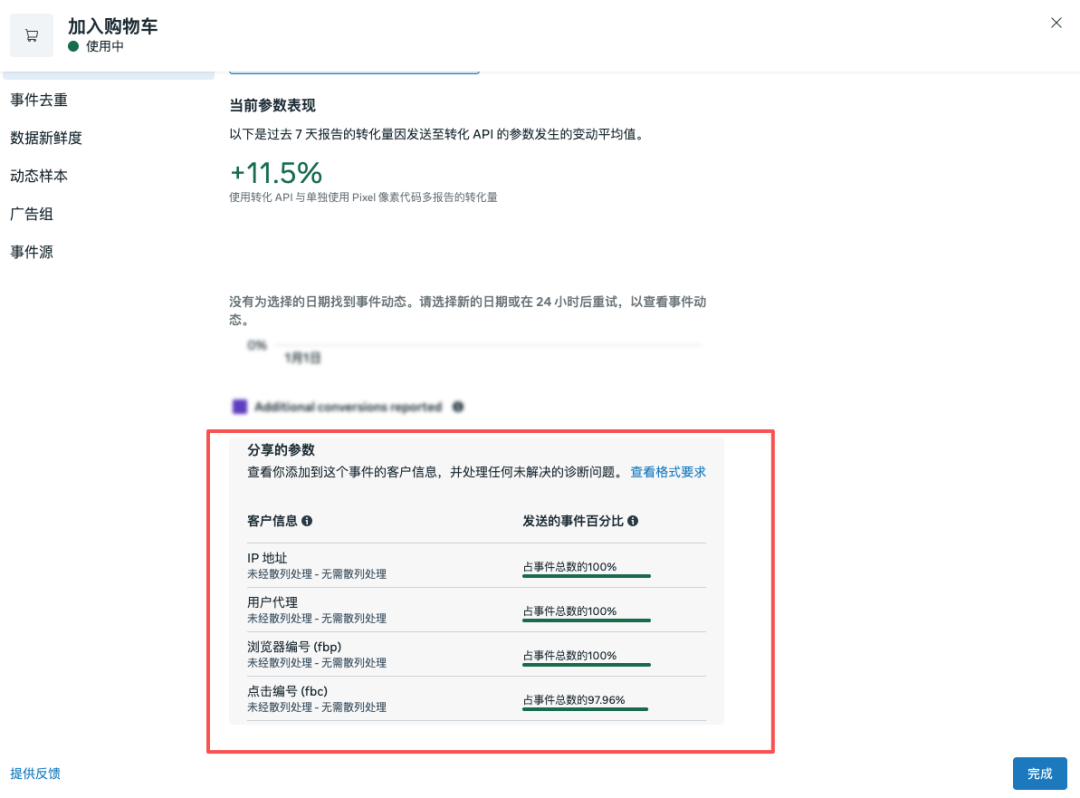Go to 数据新鲜度 in the sidebar
This screenshot has width=1080, height=798.
click(x=46, y=138)
